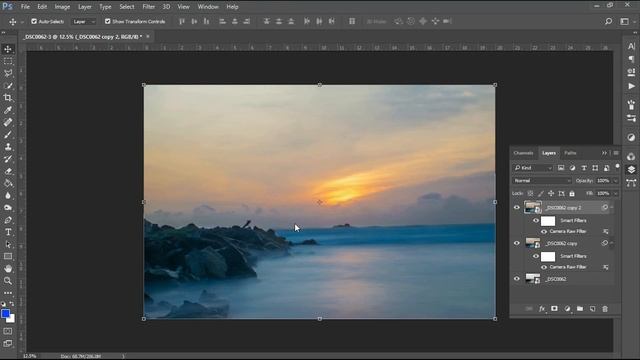Toggle Show Transform Controls checkbox

[108, 21]
